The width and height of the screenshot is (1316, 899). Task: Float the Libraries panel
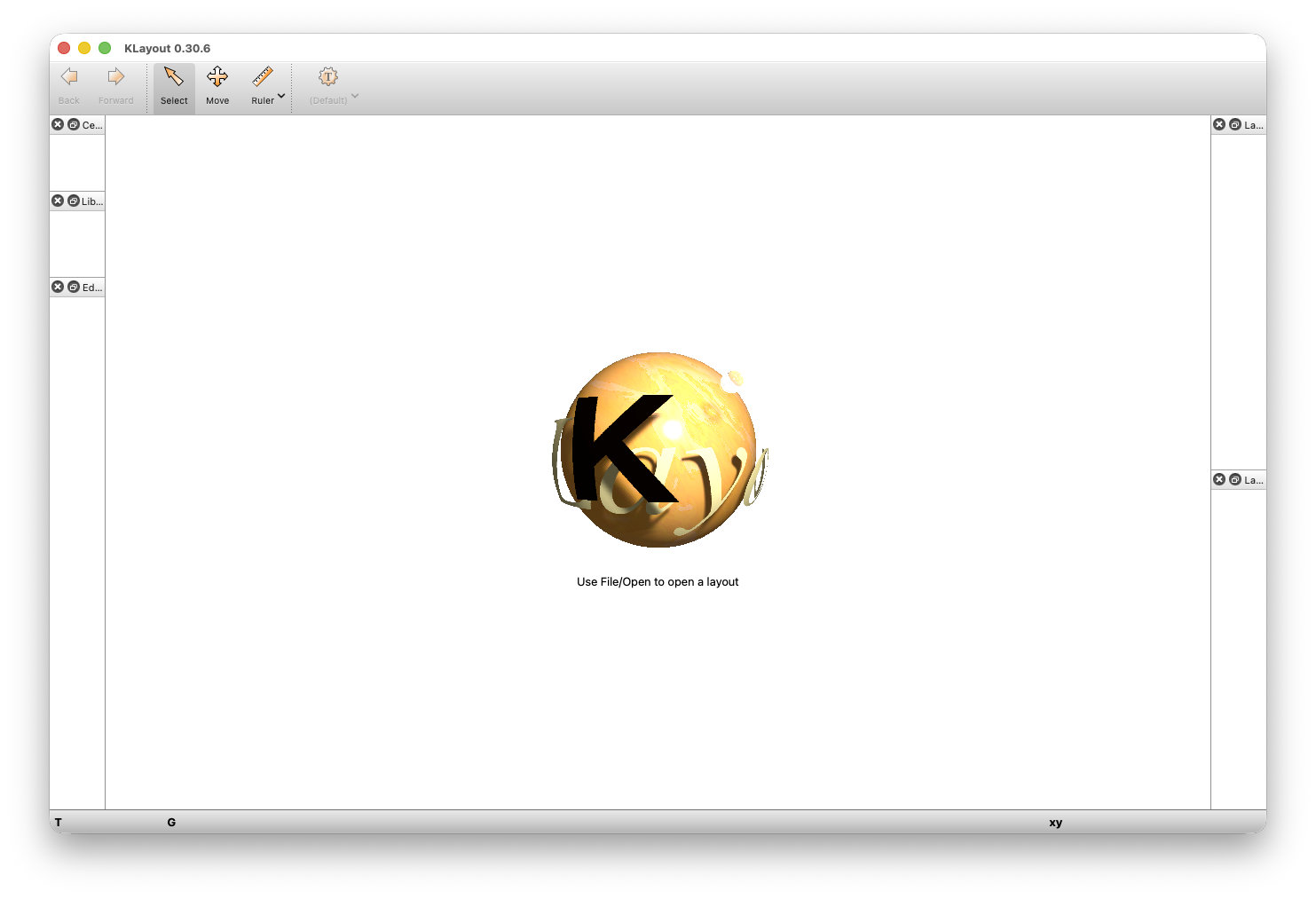coord(74,201)
